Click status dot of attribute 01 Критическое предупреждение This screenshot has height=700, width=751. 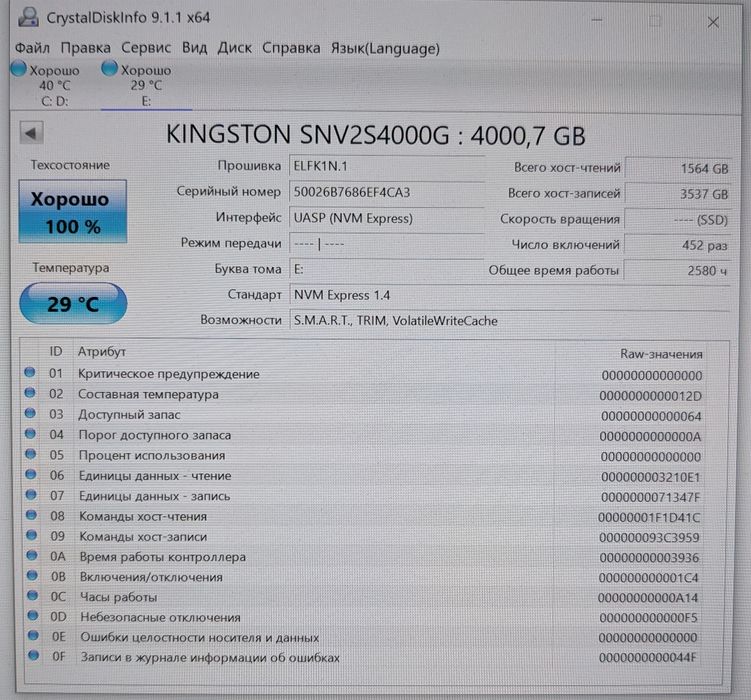pyautogui.click(x=30, y=372)
